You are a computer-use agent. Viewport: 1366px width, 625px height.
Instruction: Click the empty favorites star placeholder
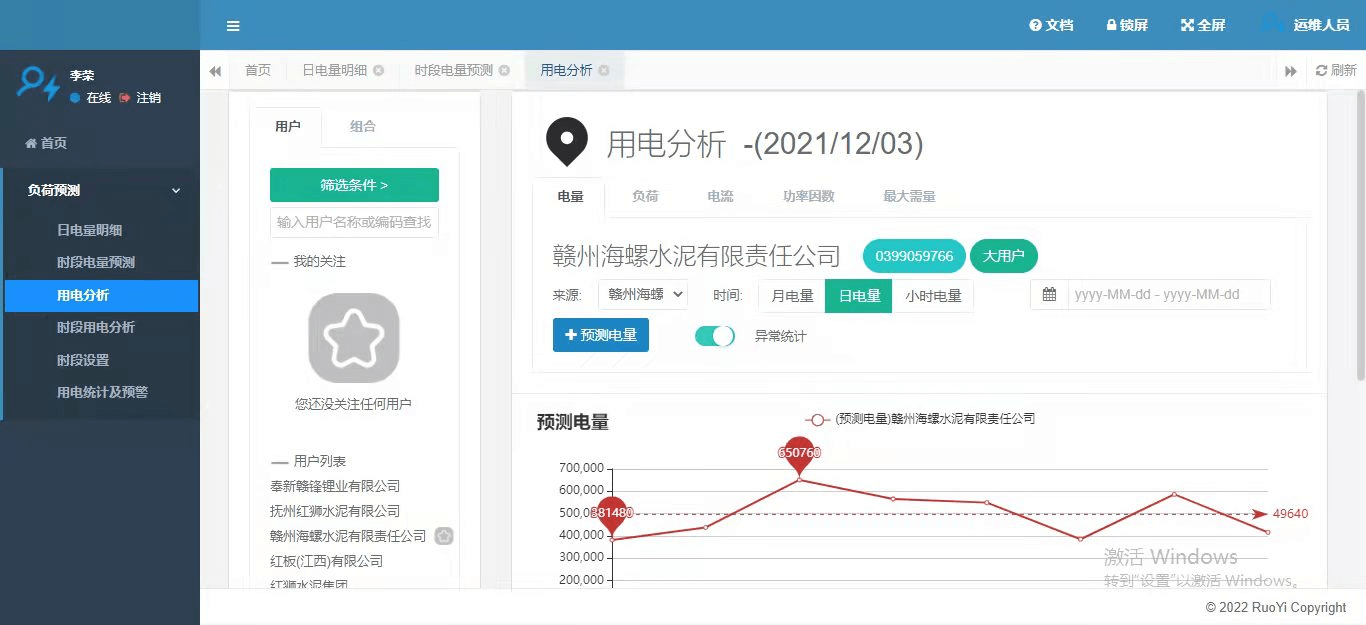point(354,338)
